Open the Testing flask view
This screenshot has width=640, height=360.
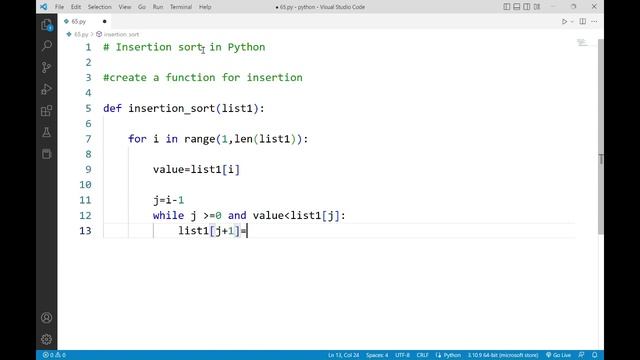[x=47, y=132]
